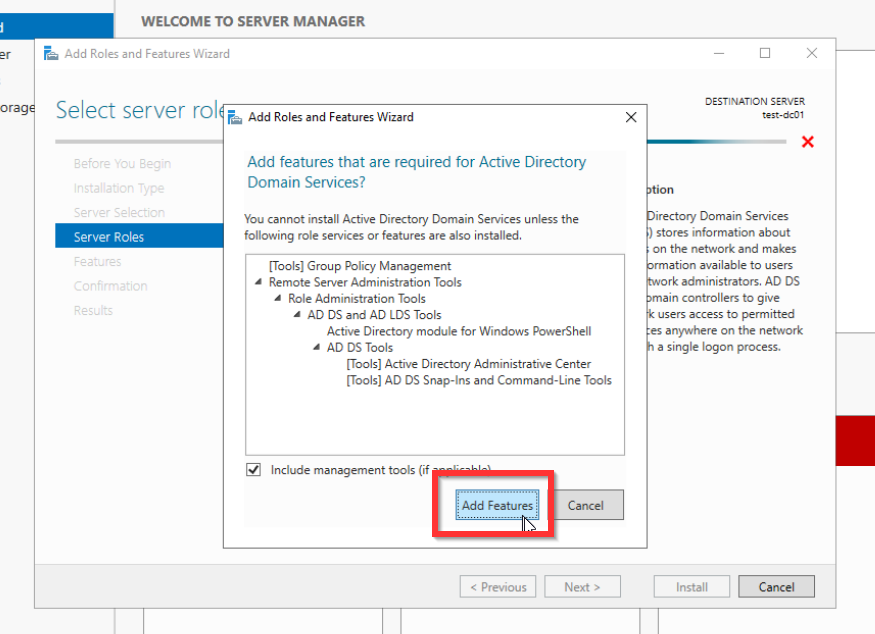
Task: Cancel the required features dialog
Action: coord(585,505)
